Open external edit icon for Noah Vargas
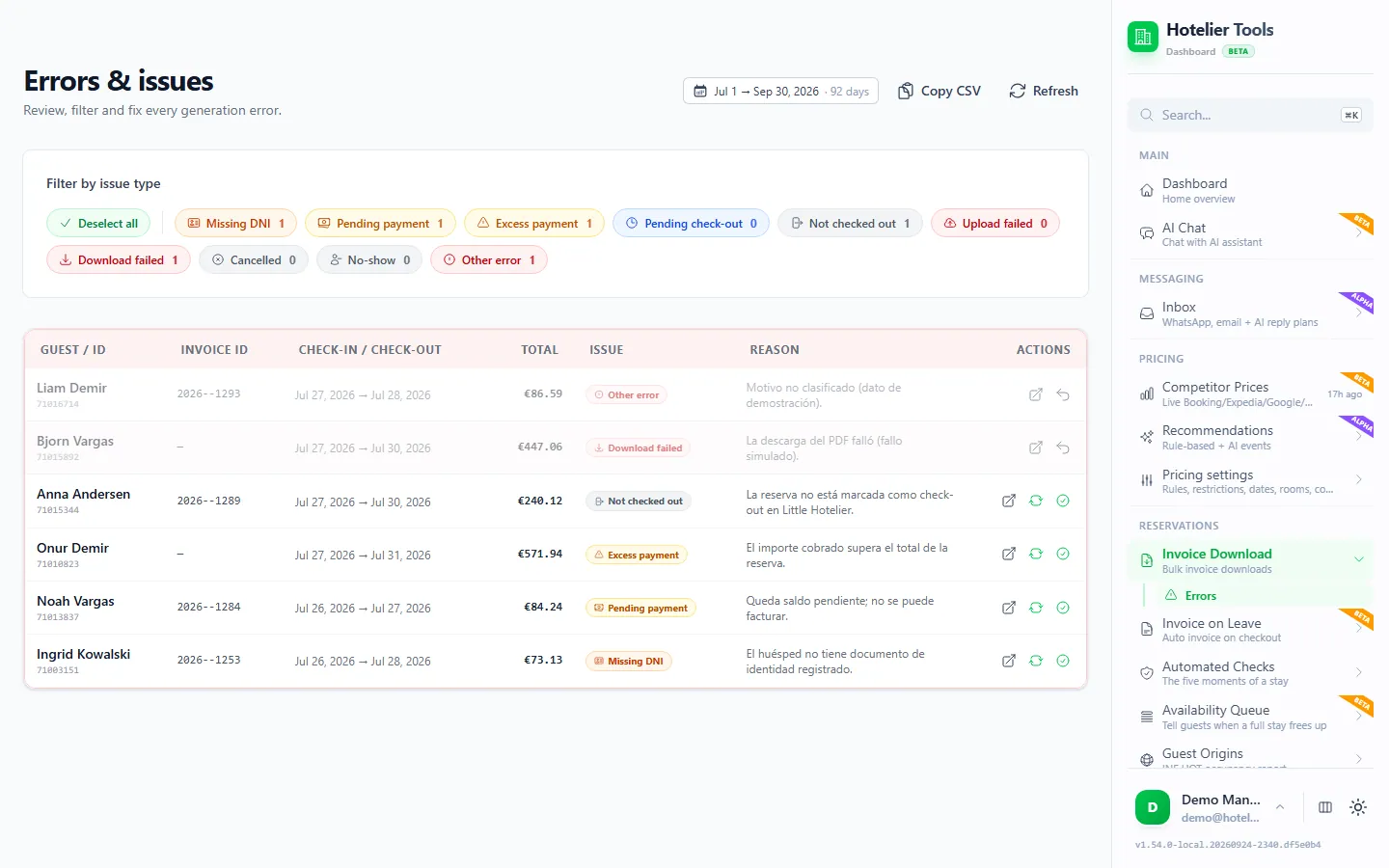Viewport: 1389px width, 868px height. point(1009,608)
